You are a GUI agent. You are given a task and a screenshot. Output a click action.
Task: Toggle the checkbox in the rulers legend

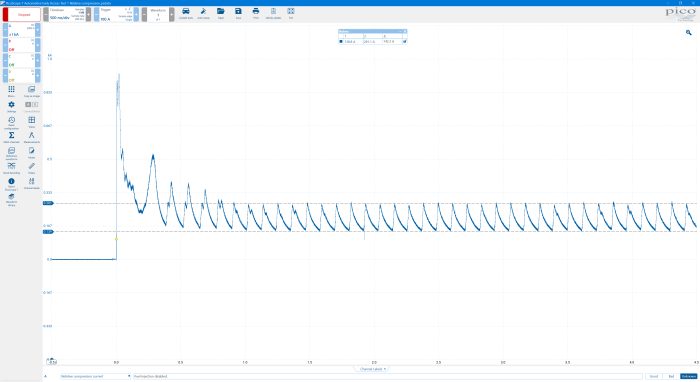pos(404,42)
